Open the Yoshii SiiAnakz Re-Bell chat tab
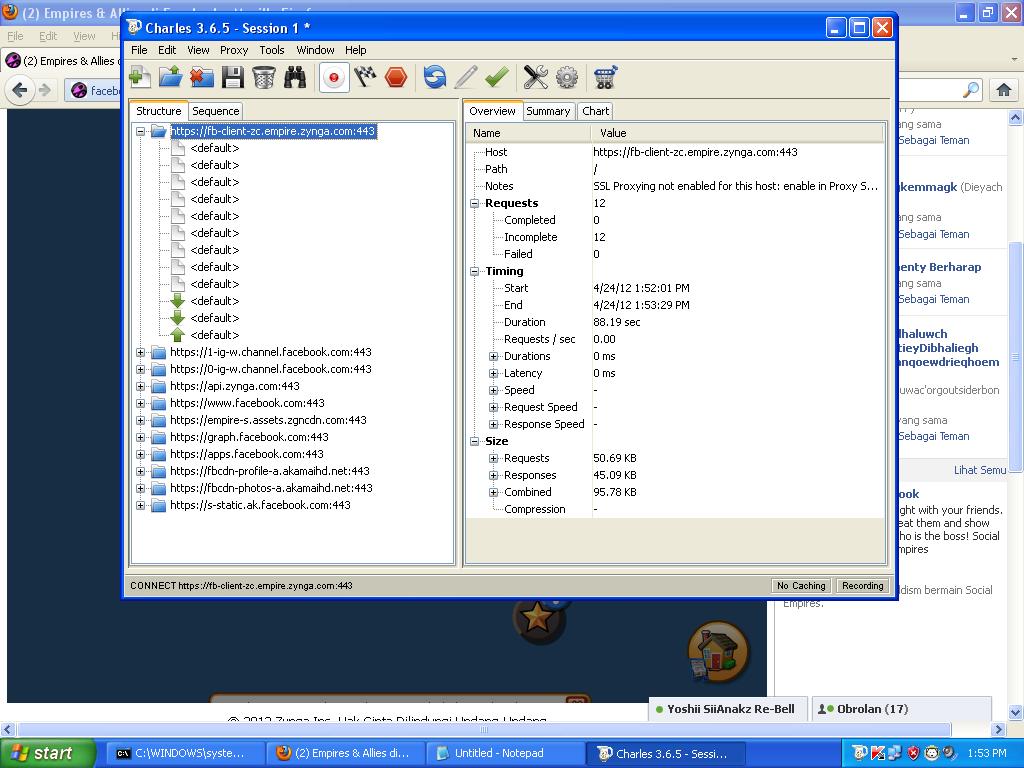Image resolution: width=1024 pixels, height=768 pixels. point(726,709)
